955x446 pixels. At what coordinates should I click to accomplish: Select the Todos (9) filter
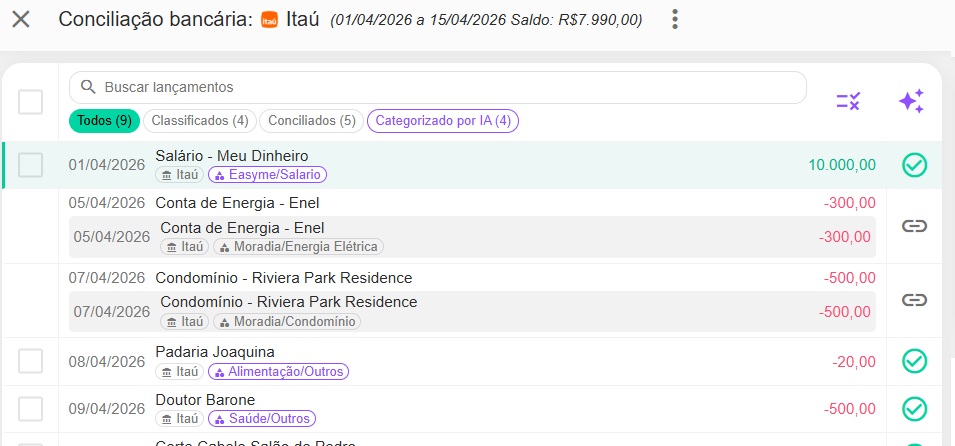104,121
